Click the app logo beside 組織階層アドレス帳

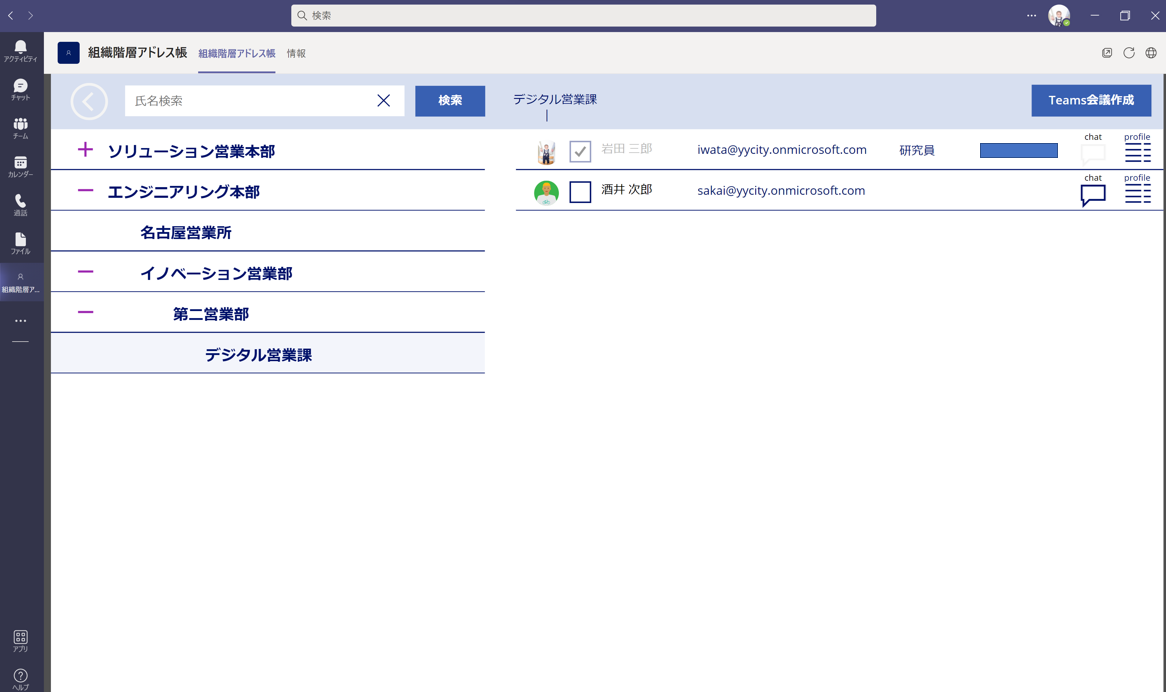coord(68,53)
